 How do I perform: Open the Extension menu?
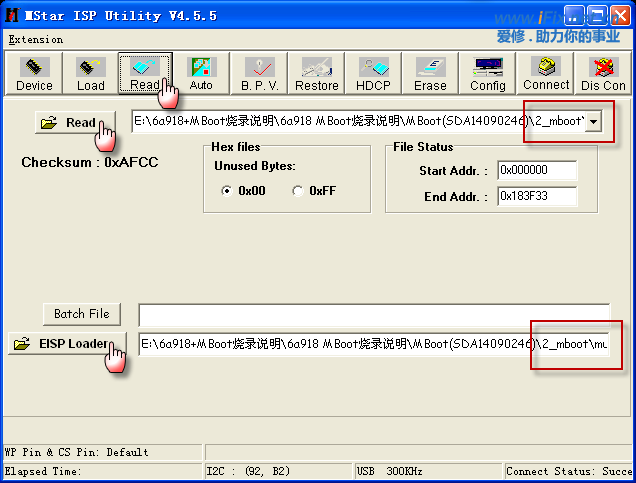(35, 40)
